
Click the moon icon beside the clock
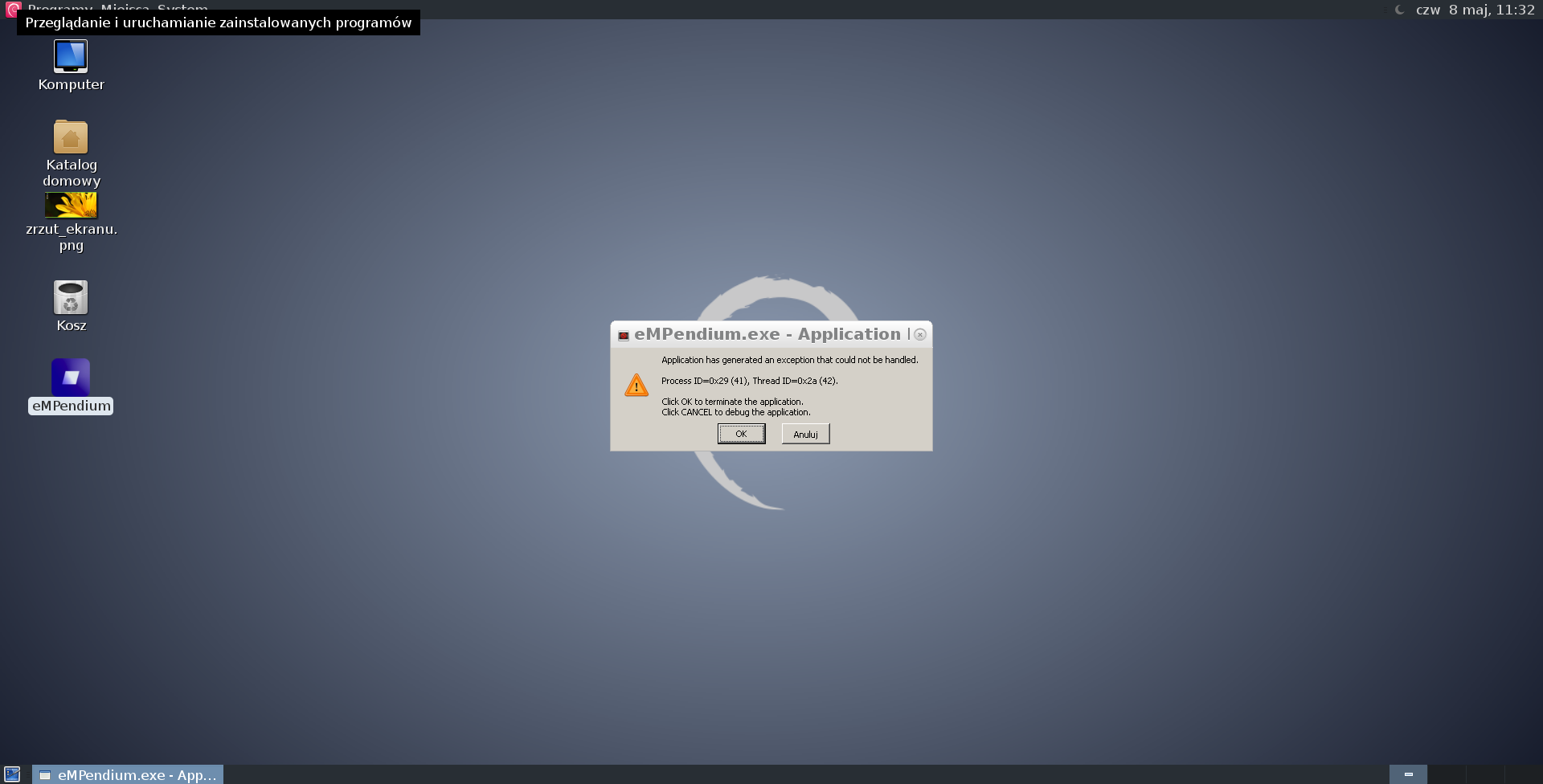point(1400,10)
